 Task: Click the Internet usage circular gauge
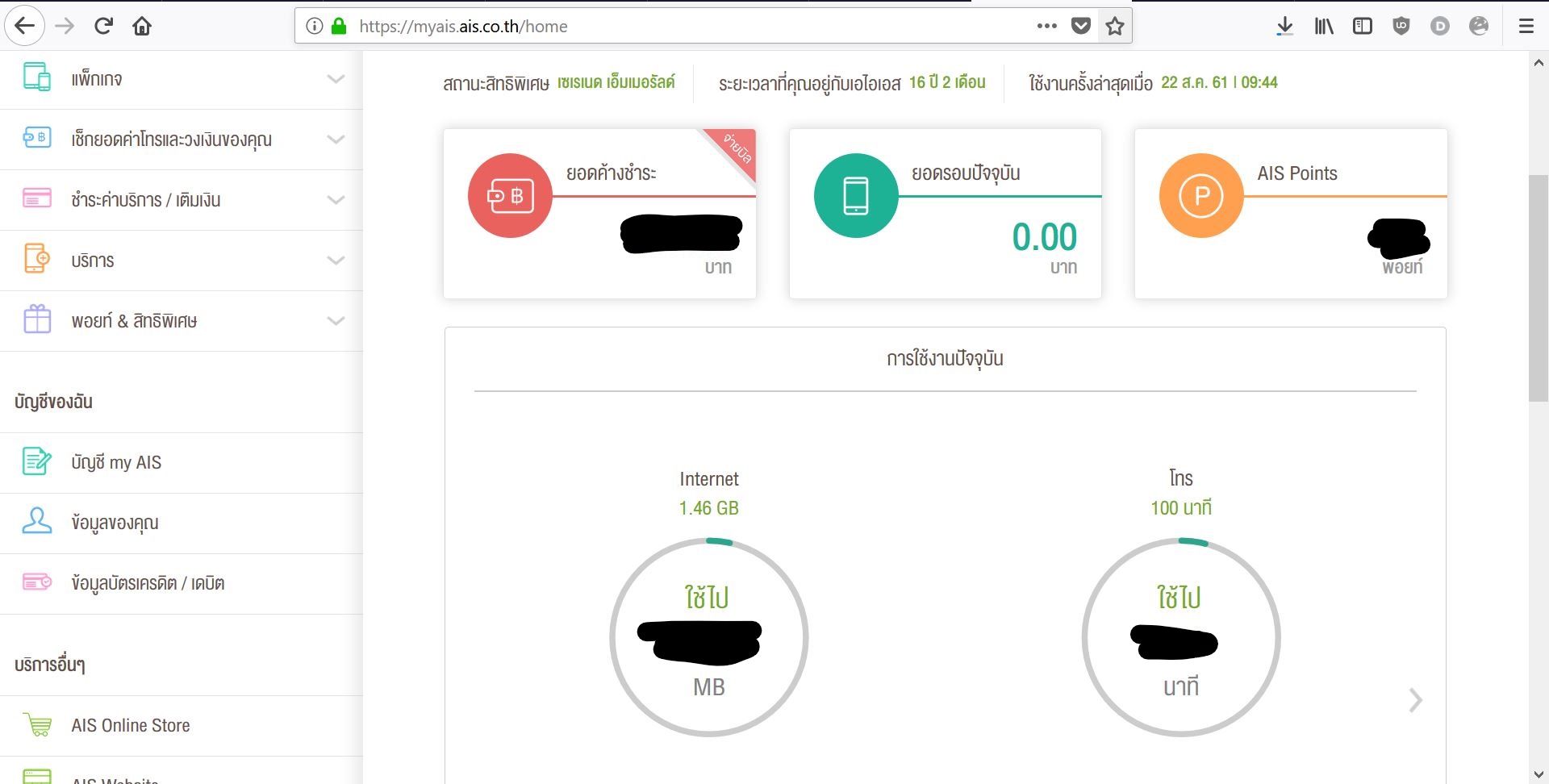(709, 637)
